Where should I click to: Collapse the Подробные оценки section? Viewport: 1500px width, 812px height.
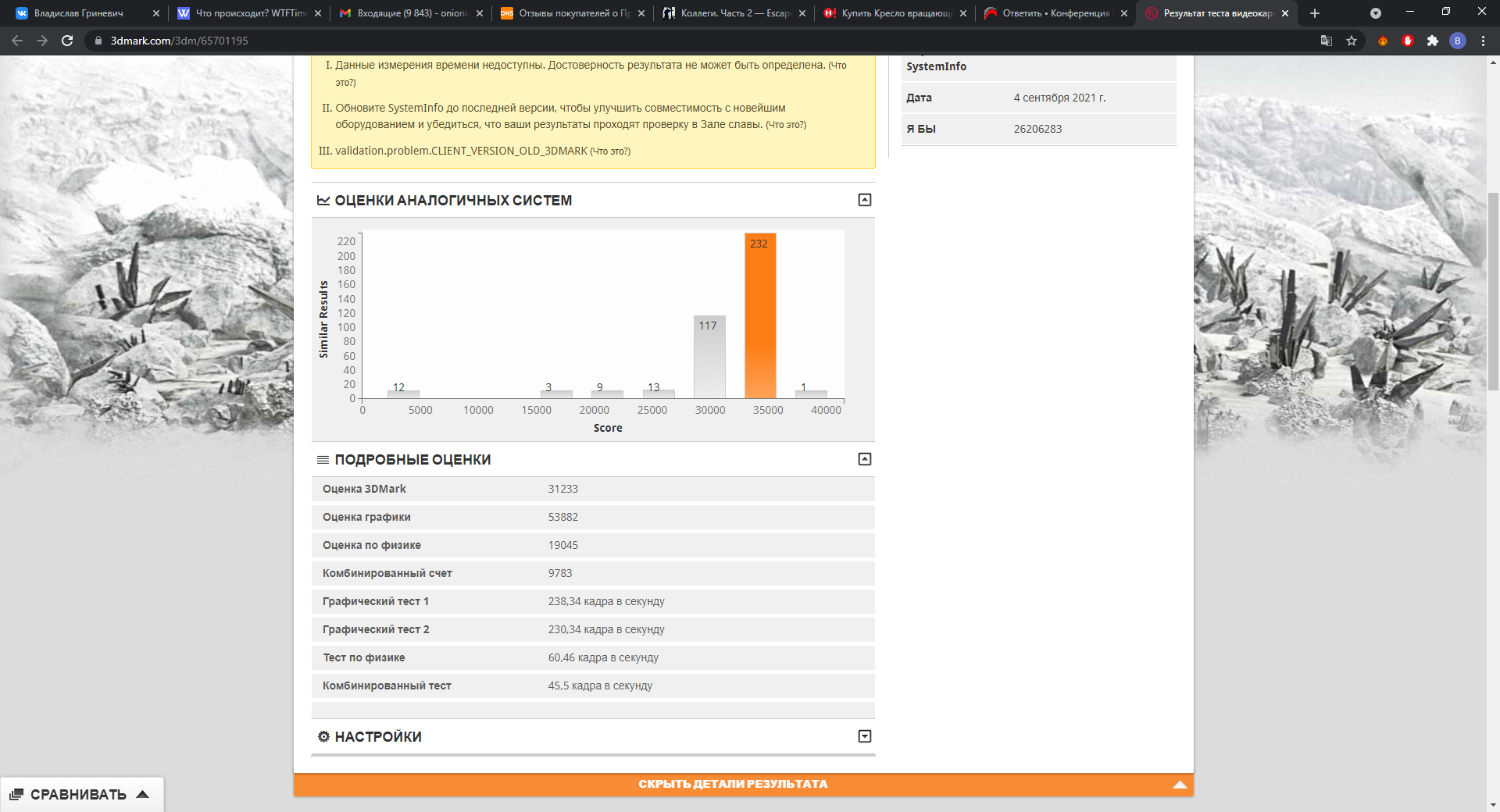(865, 459)
